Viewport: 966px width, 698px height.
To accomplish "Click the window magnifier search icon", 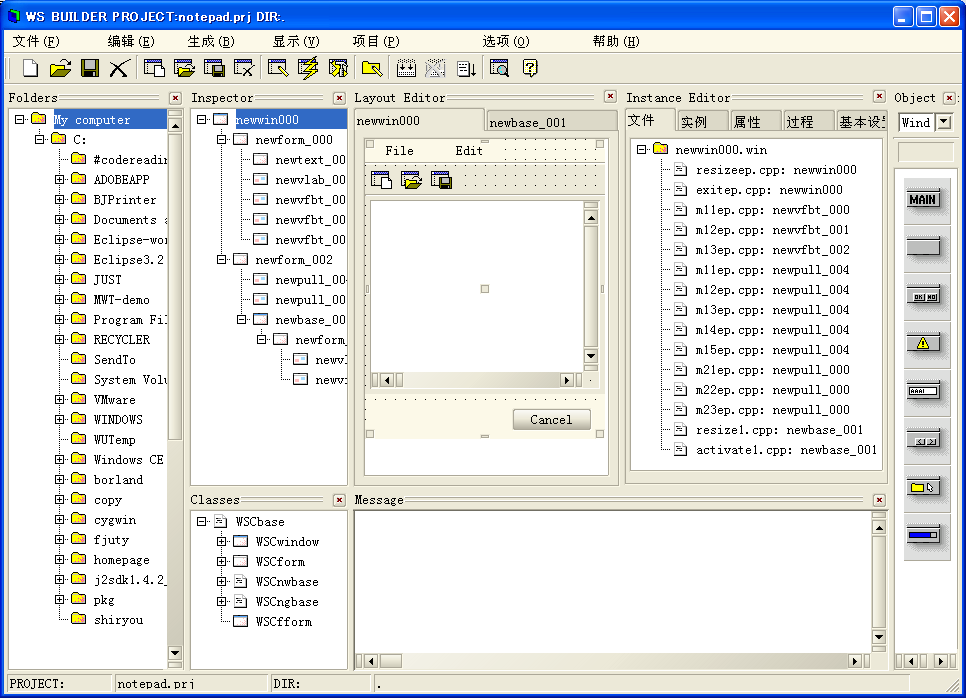I will click(x=500, y=68).
